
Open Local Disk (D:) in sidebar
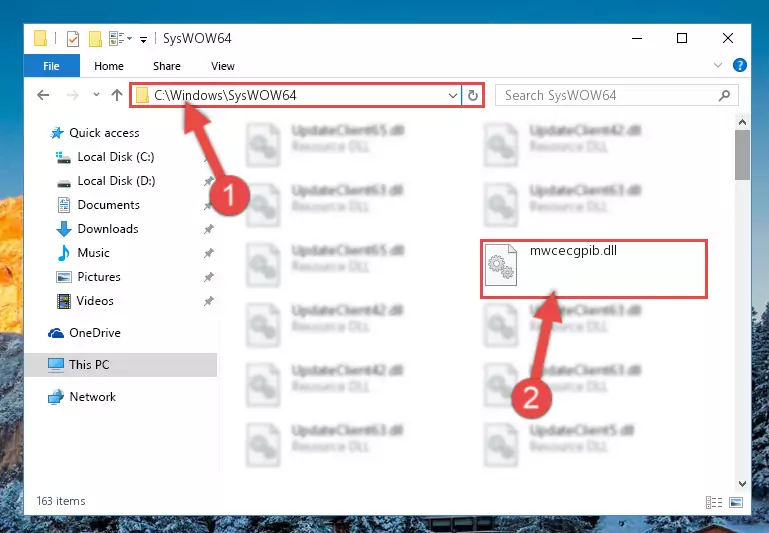[116, 181]
